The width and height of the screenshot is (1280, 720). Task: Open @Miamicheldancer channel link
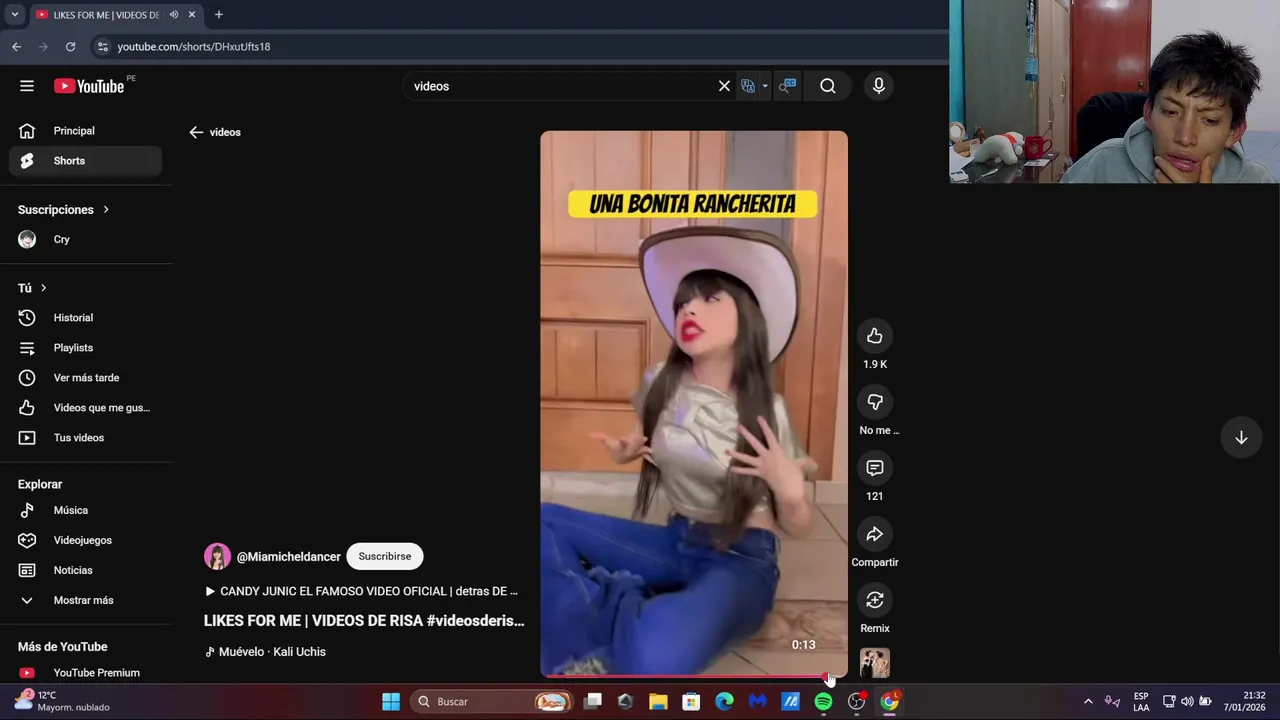point(288,557)
